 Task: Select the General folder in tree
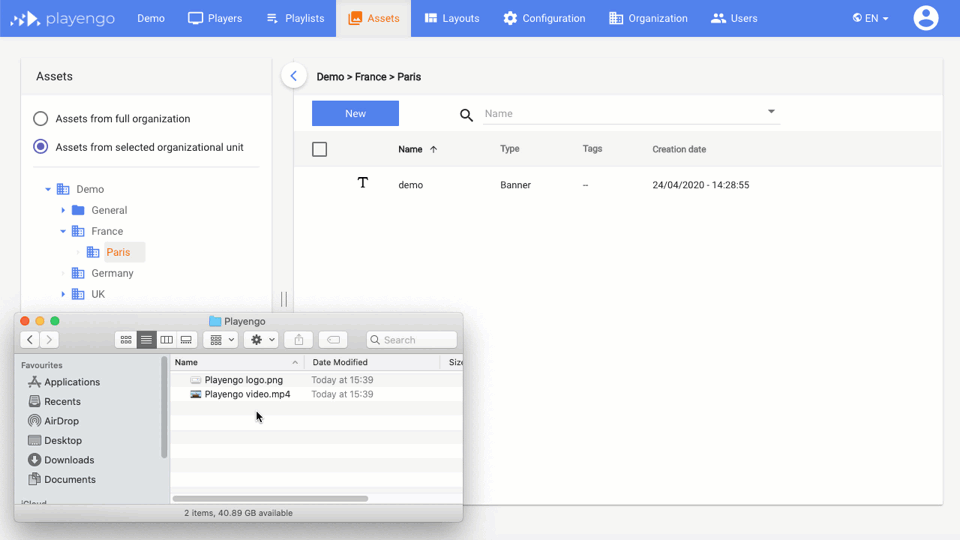tap(109, 210)
